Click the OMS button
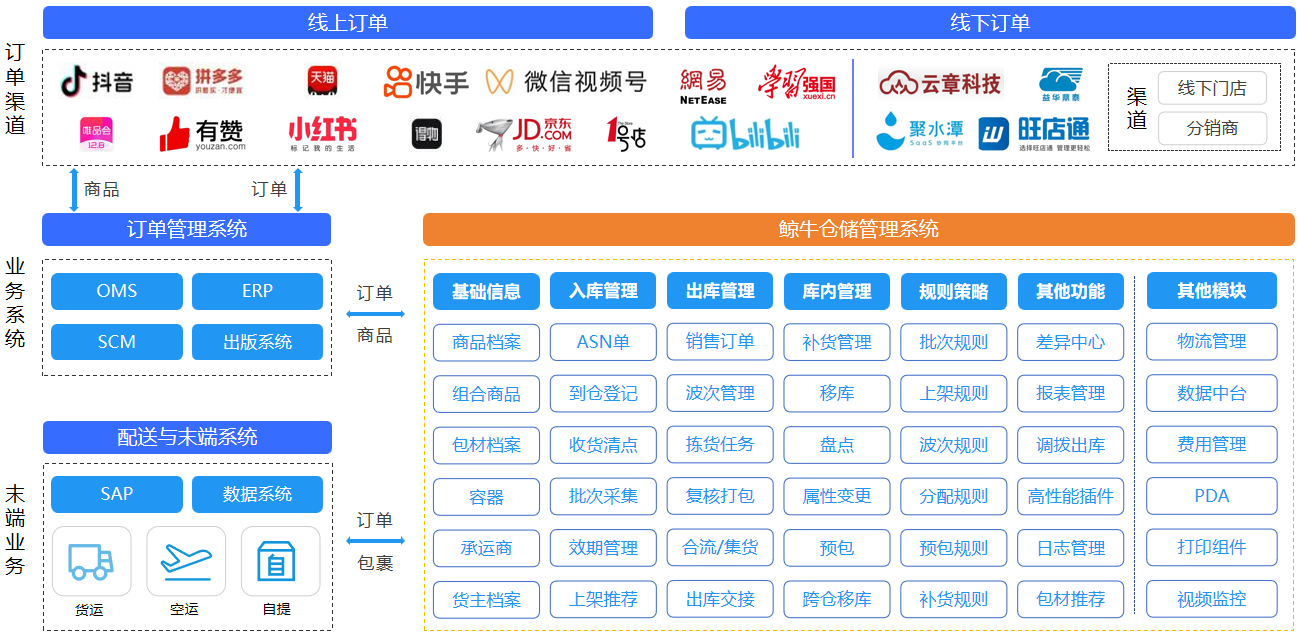This screenshot has width=1300, height=639. (x=117, y=291)
